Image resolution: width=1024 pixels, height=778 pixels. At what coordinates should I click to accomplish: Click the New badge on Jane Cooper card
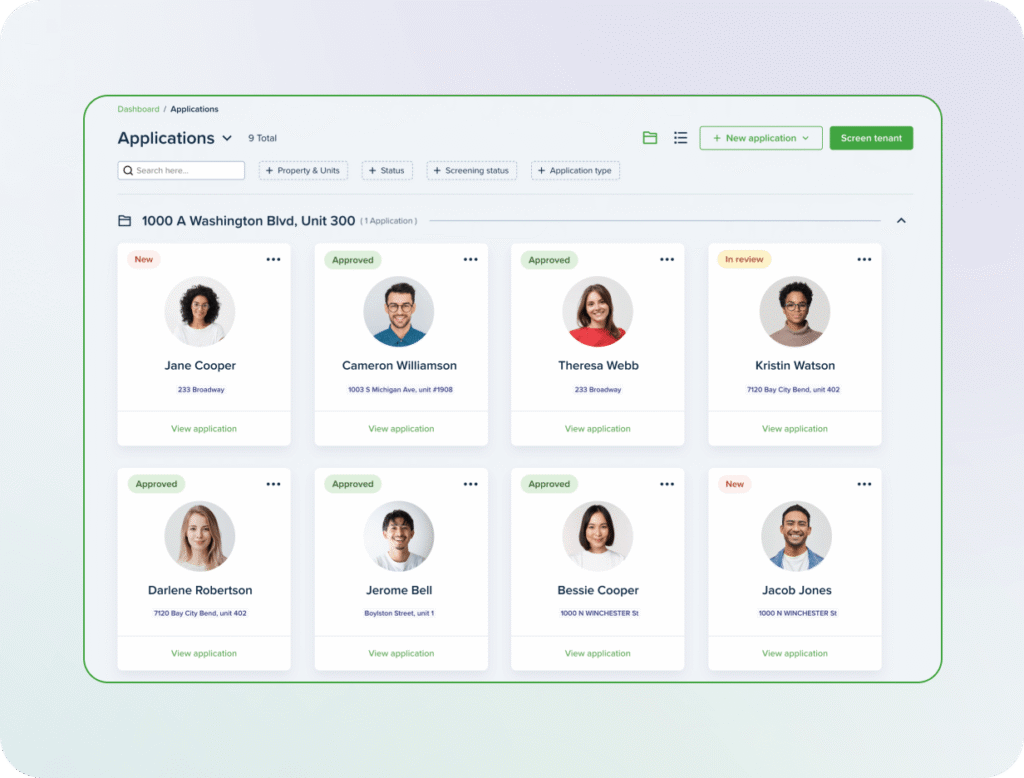click(144, 259)
